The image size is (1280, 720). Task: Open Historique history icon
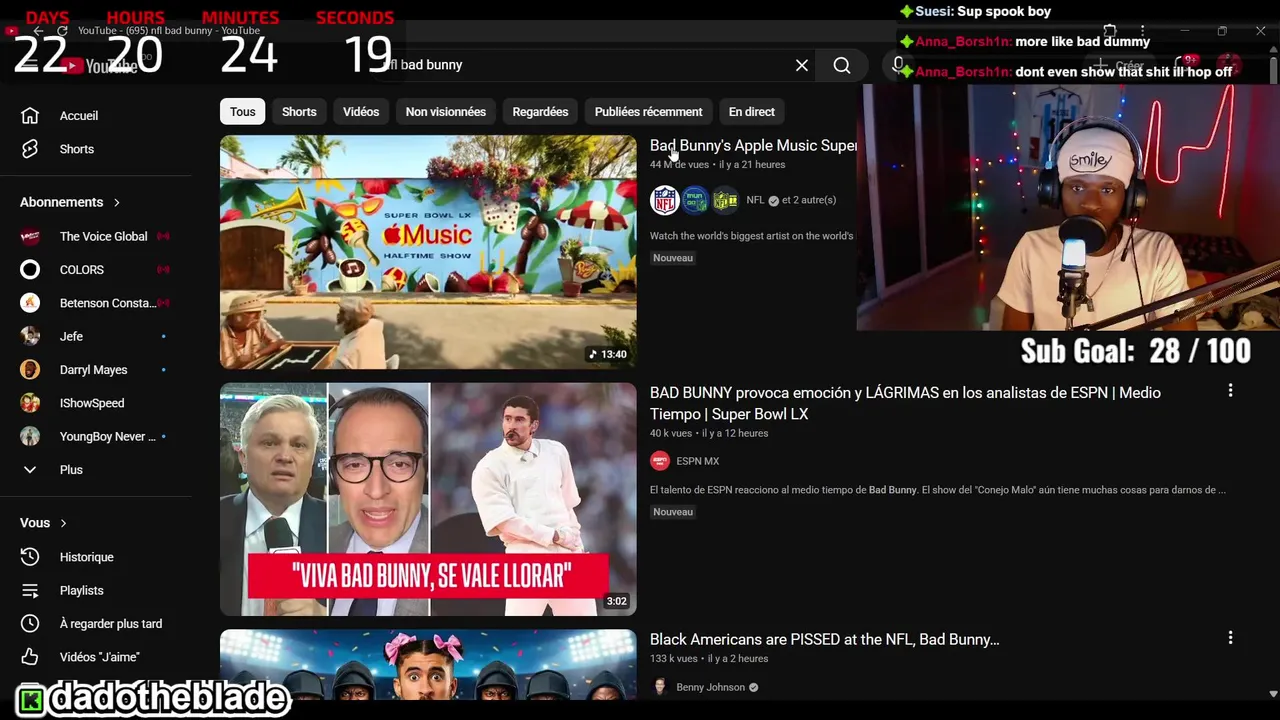coord(30,557)
